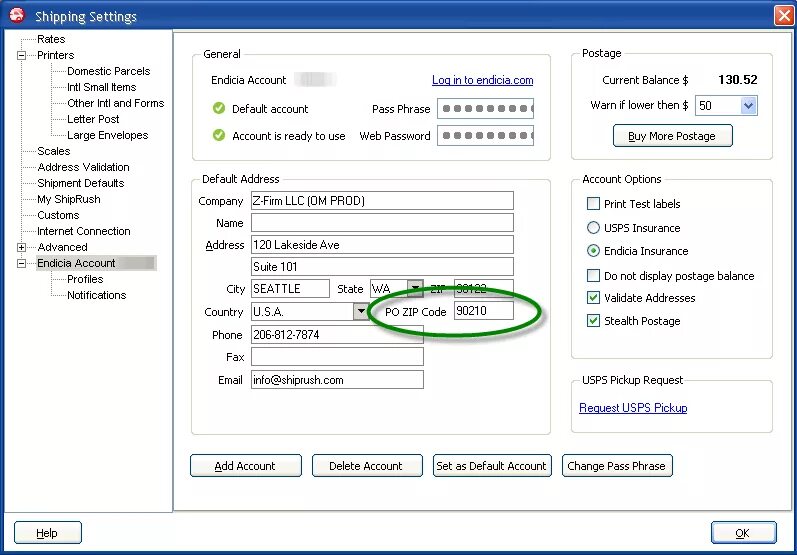Click the Suite 101 address field
This screenshot has height=555, width=797.
click(382, 267)
